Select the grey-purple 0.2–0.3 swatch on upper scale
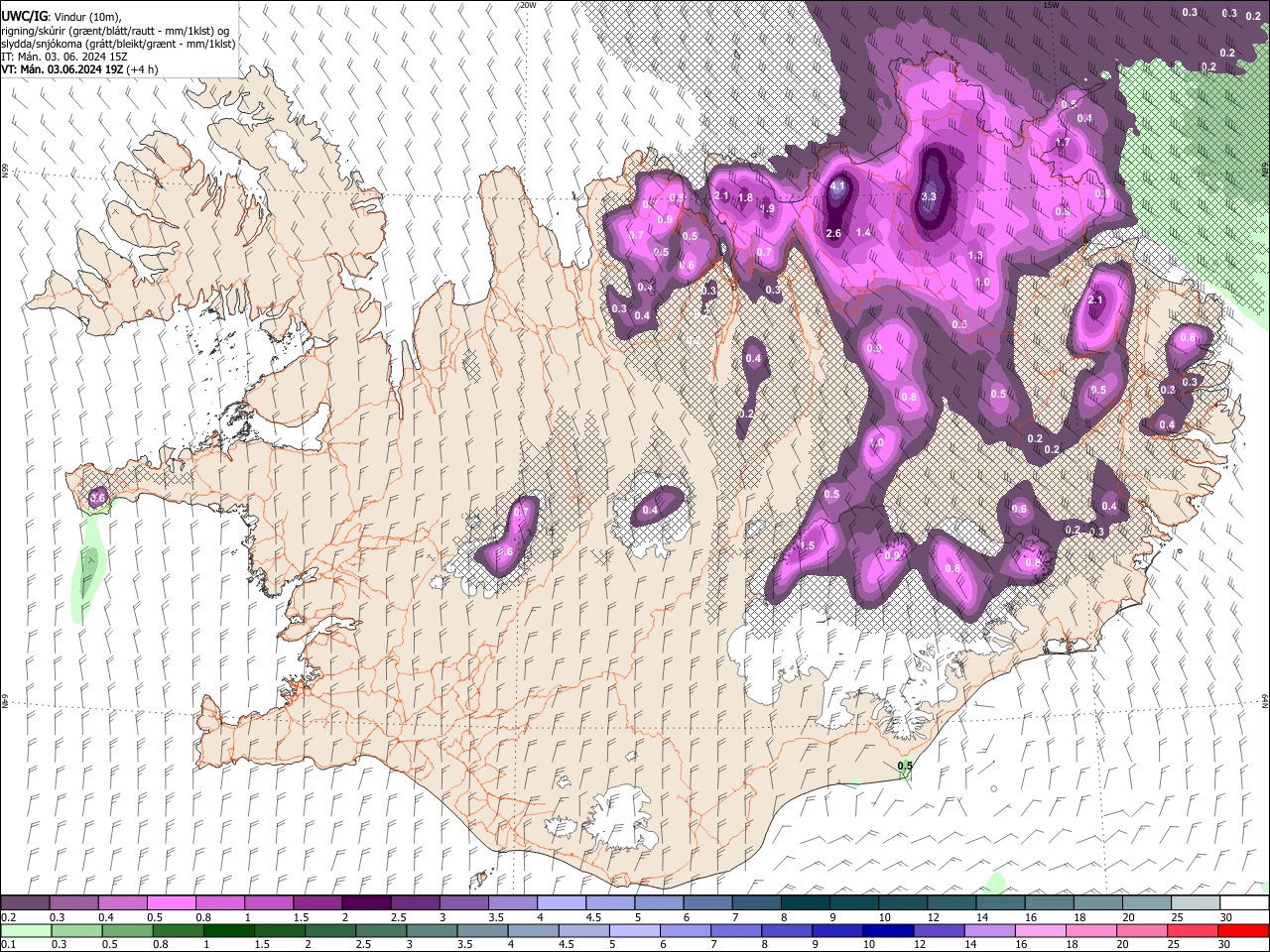Screen dimensions: 1270x952 tap(25, 903)
